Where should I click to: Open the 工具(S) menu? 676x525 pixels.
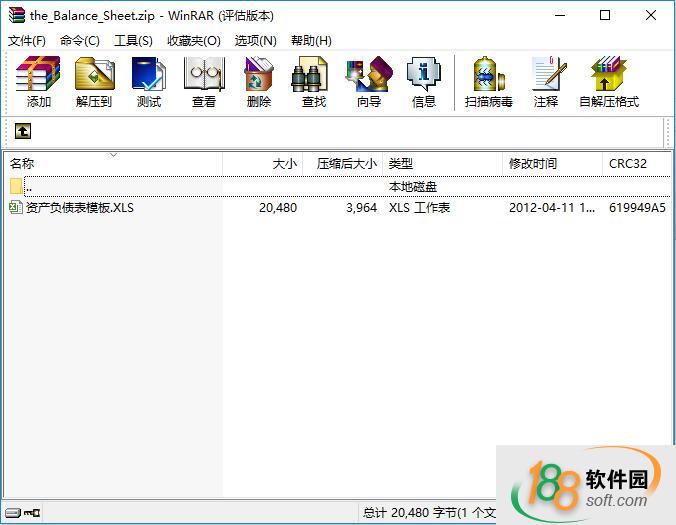point(133,41)
